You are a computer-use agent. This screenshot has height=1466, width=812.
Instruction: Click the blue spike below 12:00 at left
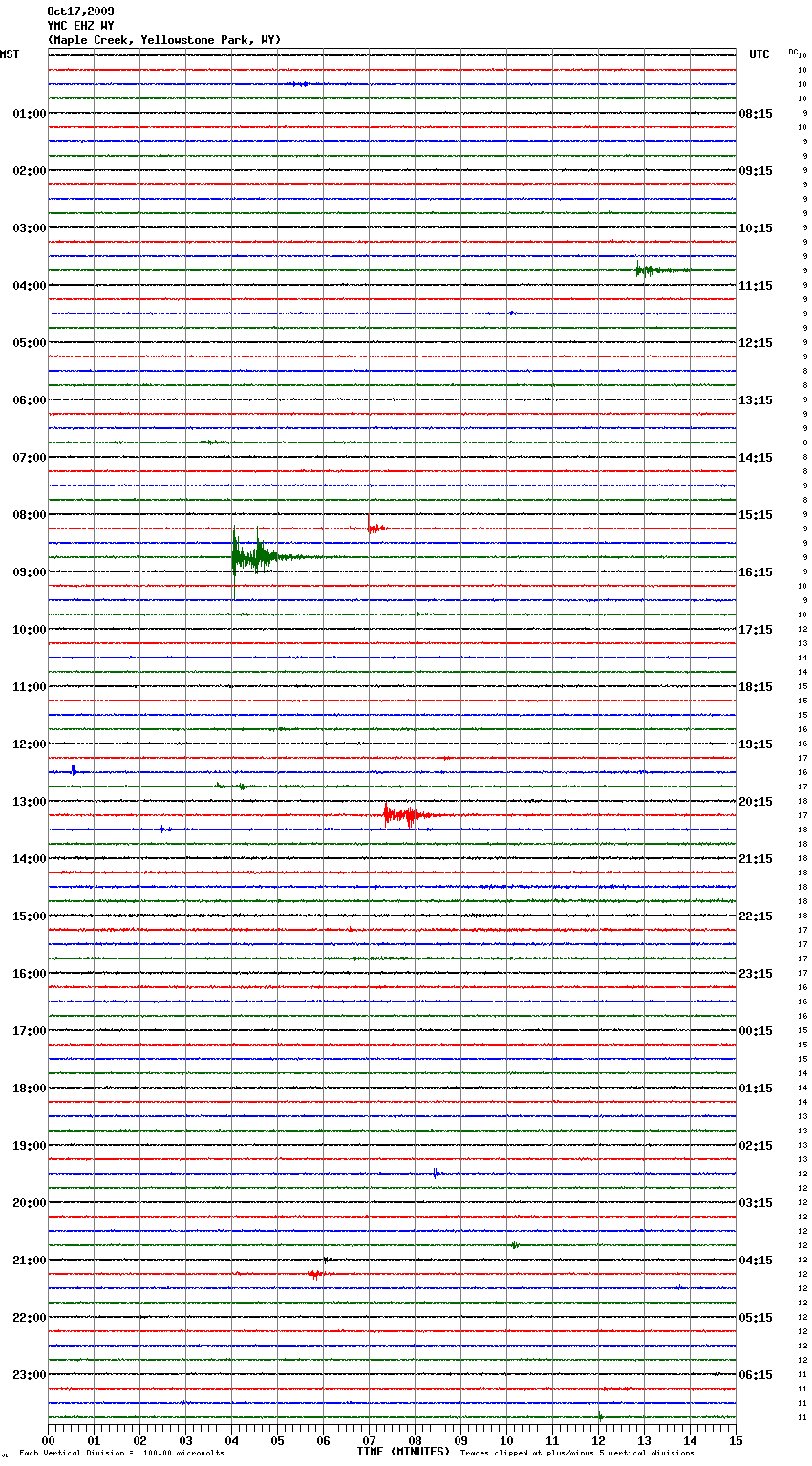click(73, 770)
